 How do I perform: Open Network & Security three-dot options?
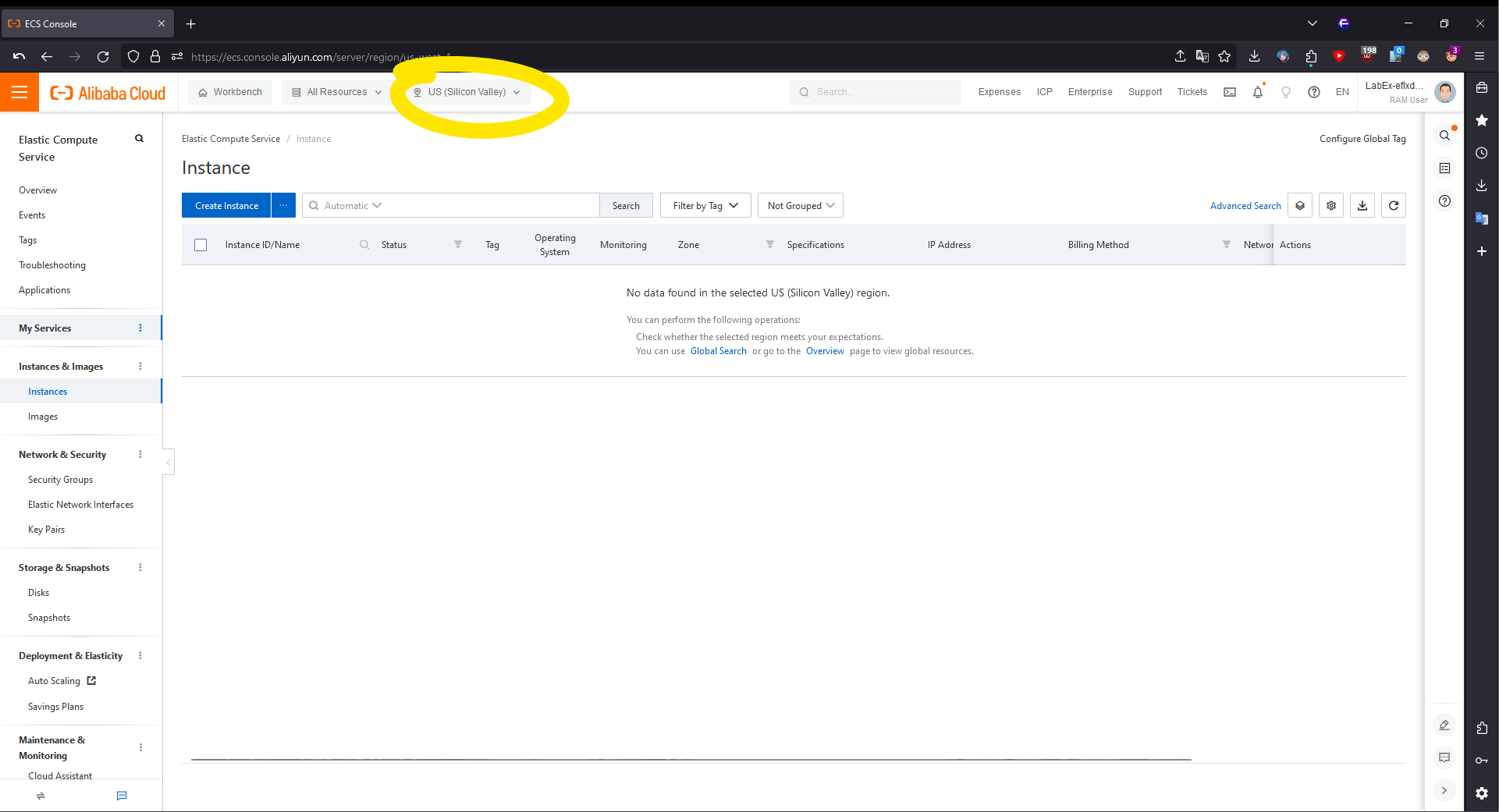pos(140,455)
